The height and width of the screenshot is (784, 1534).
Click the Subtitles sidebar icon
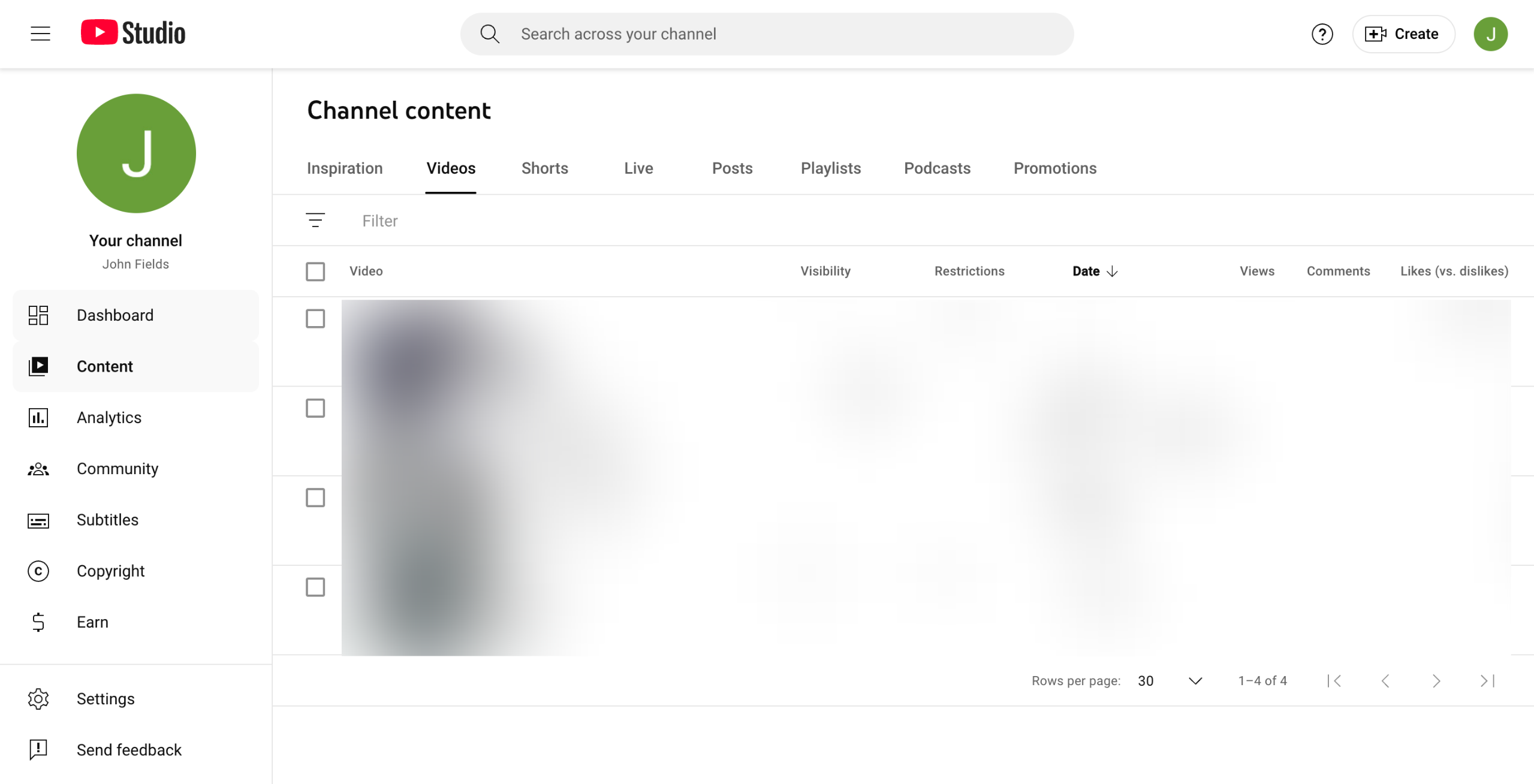(38, 520)
